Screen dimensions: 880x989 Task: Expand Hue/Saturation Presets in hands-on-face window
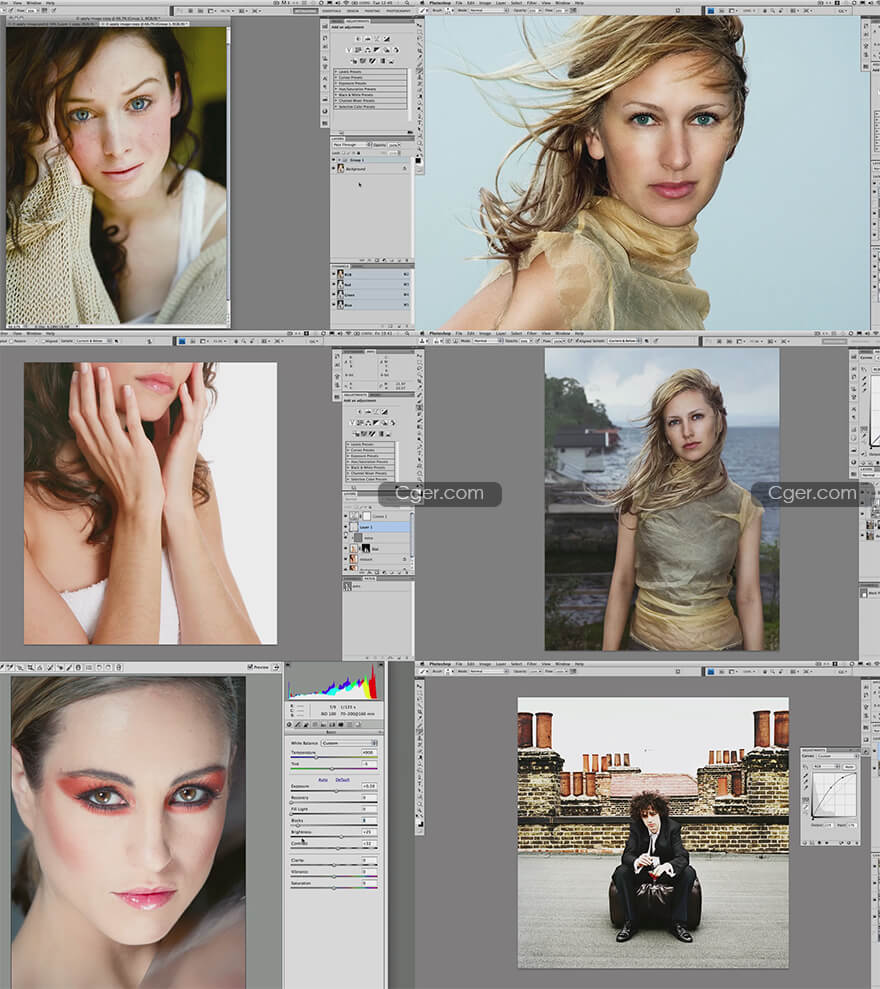[x=348, y=462]
